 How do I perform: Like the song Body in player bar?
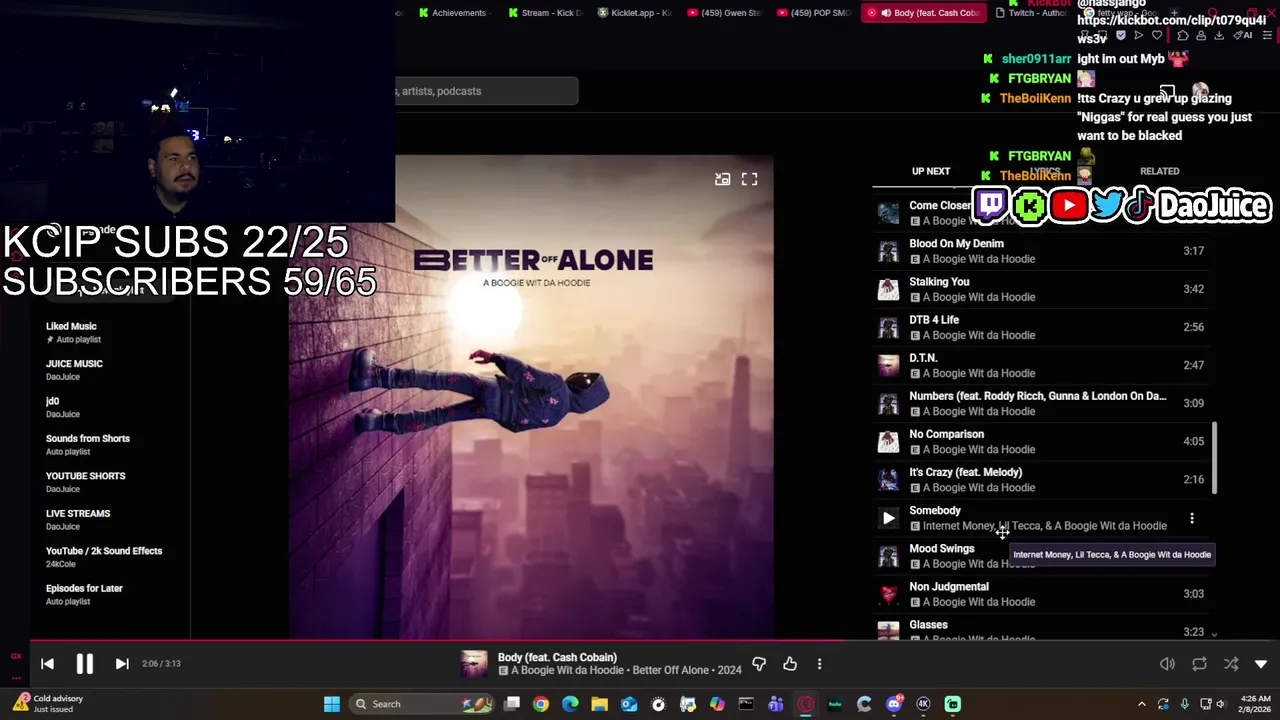click(x=790, y=664)
